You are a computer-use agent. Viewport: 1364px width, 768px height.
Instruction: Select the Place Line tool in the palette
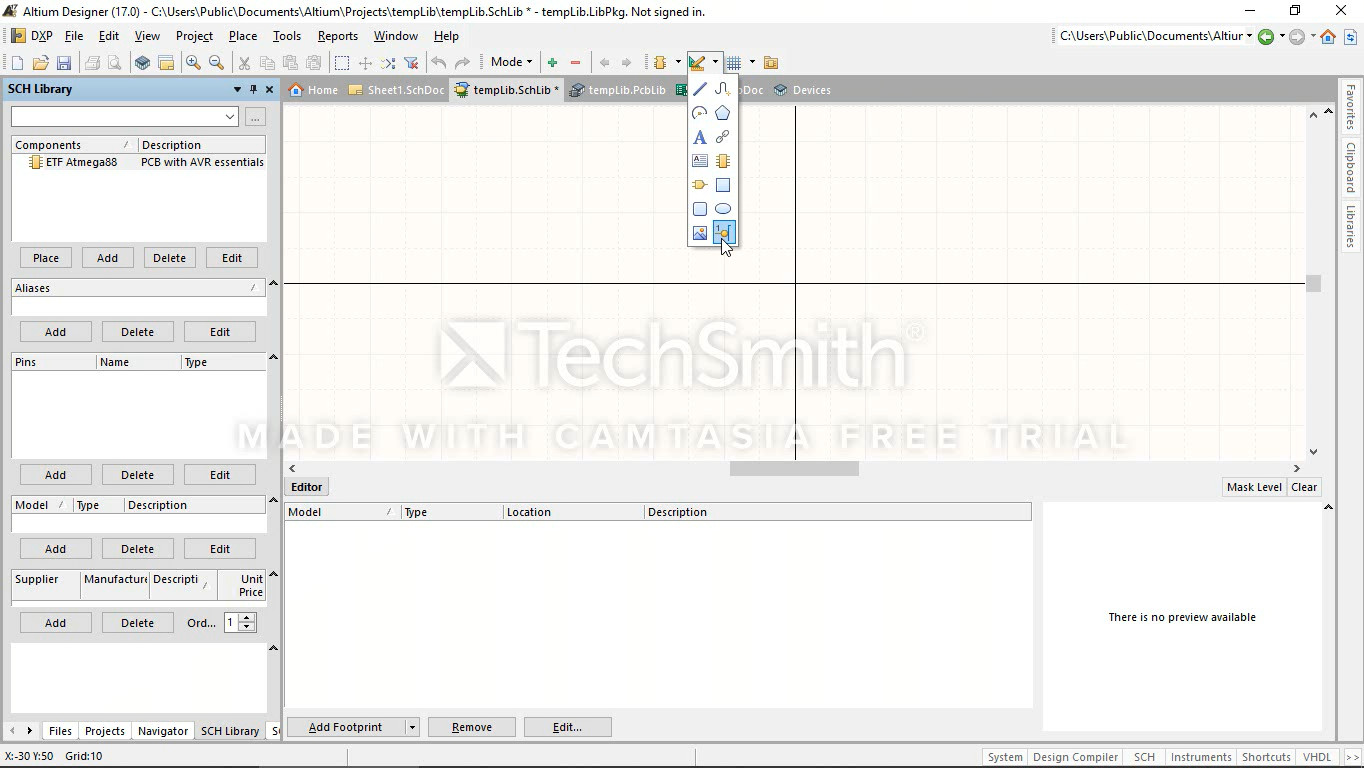(x=700, y=89)
